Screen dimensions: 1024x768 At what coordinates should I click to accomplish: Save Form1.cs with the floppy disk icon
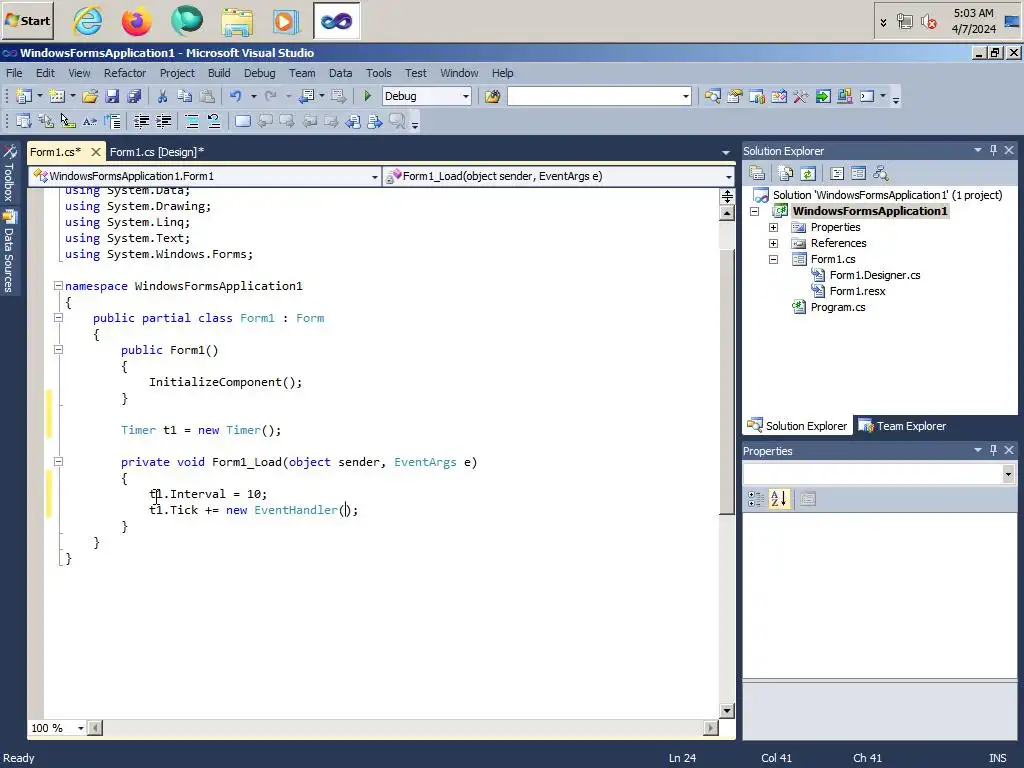coord(112,97)
